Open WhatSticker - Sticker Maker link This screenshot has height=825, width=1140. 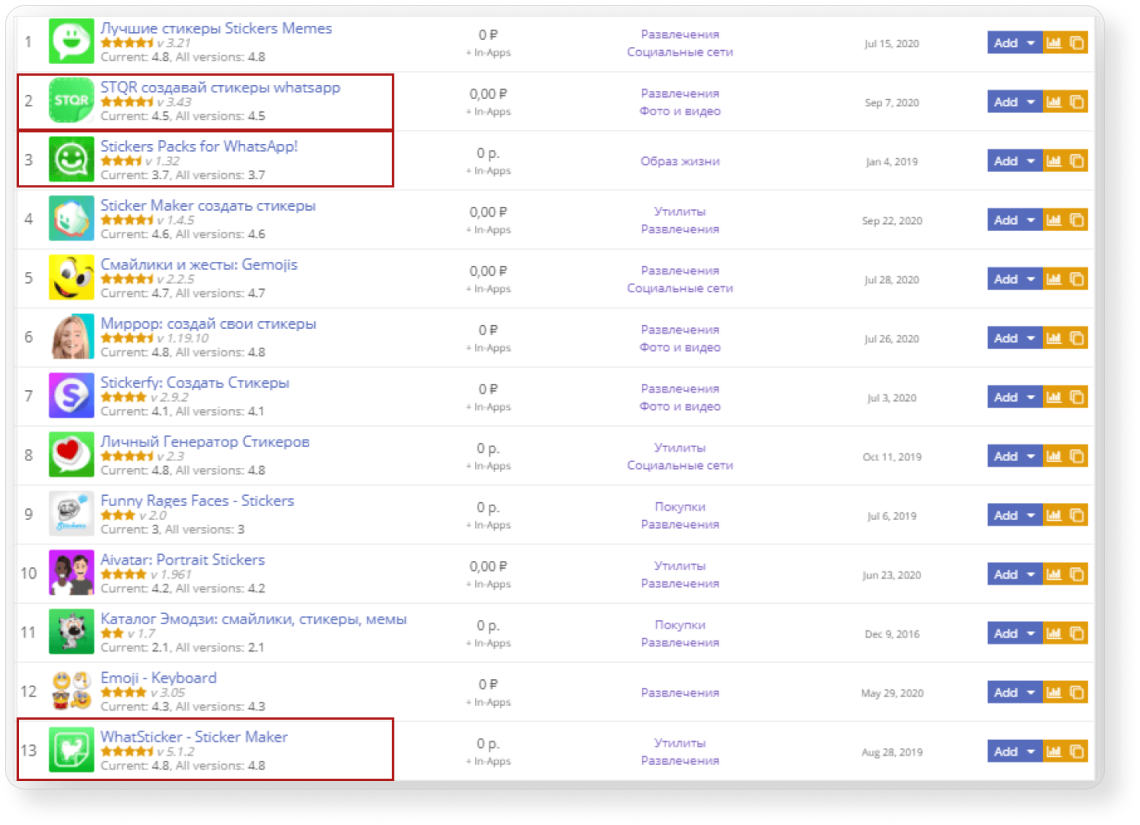pyautogui.click(x=194, y=737)
